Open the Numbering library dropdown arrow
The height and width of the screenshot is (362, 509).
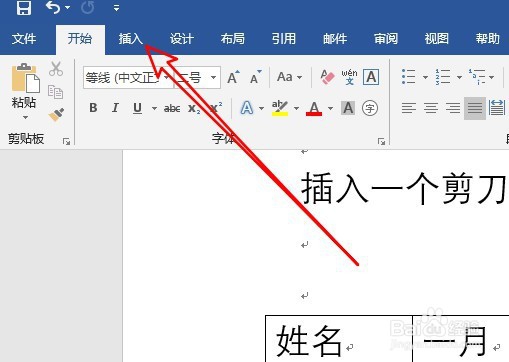click(x=459, y=77)
